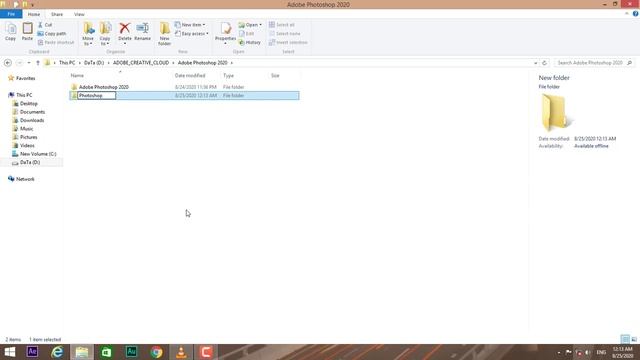
Task: Click DaTa (D:) in the address bar
Action: 94,63
